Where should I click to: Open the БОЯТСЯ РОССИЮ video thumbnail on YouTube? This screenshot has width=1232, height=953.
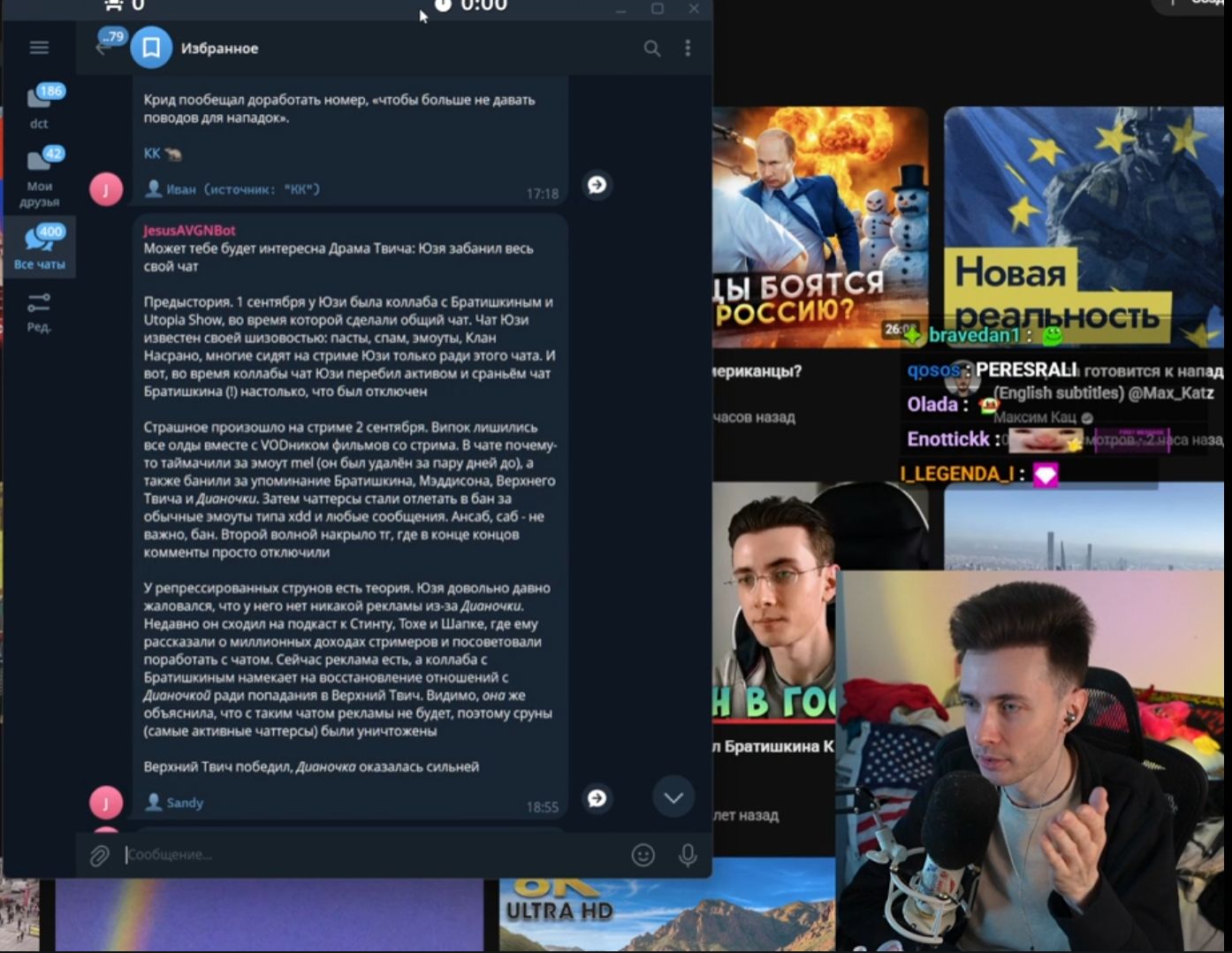tap(819, 226)
